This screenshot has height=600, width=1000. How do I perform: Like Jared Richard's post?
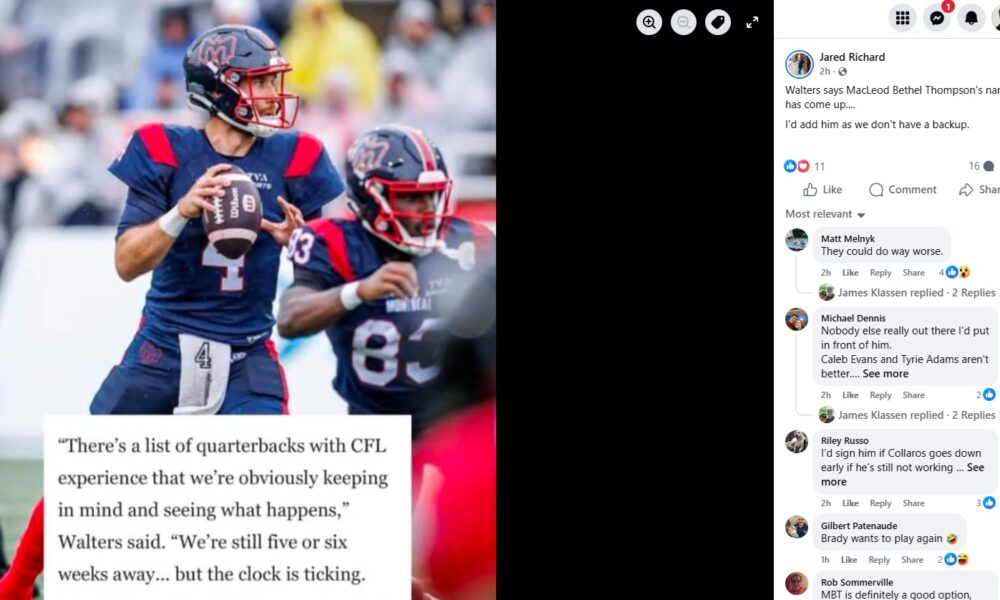point(823,189)
